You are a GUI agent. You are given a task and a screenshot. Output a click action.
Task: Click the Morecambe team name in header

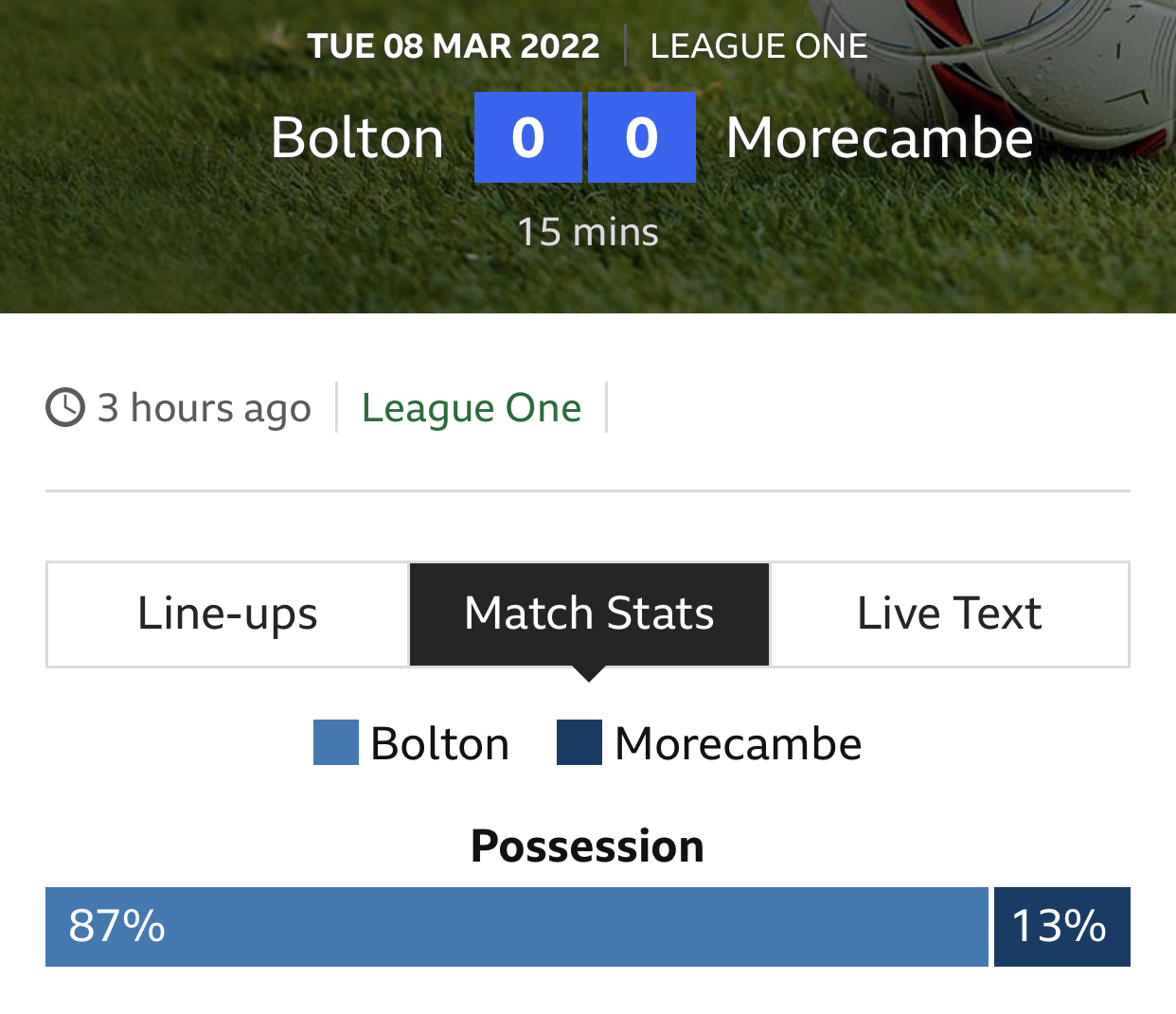pos(880,138)
